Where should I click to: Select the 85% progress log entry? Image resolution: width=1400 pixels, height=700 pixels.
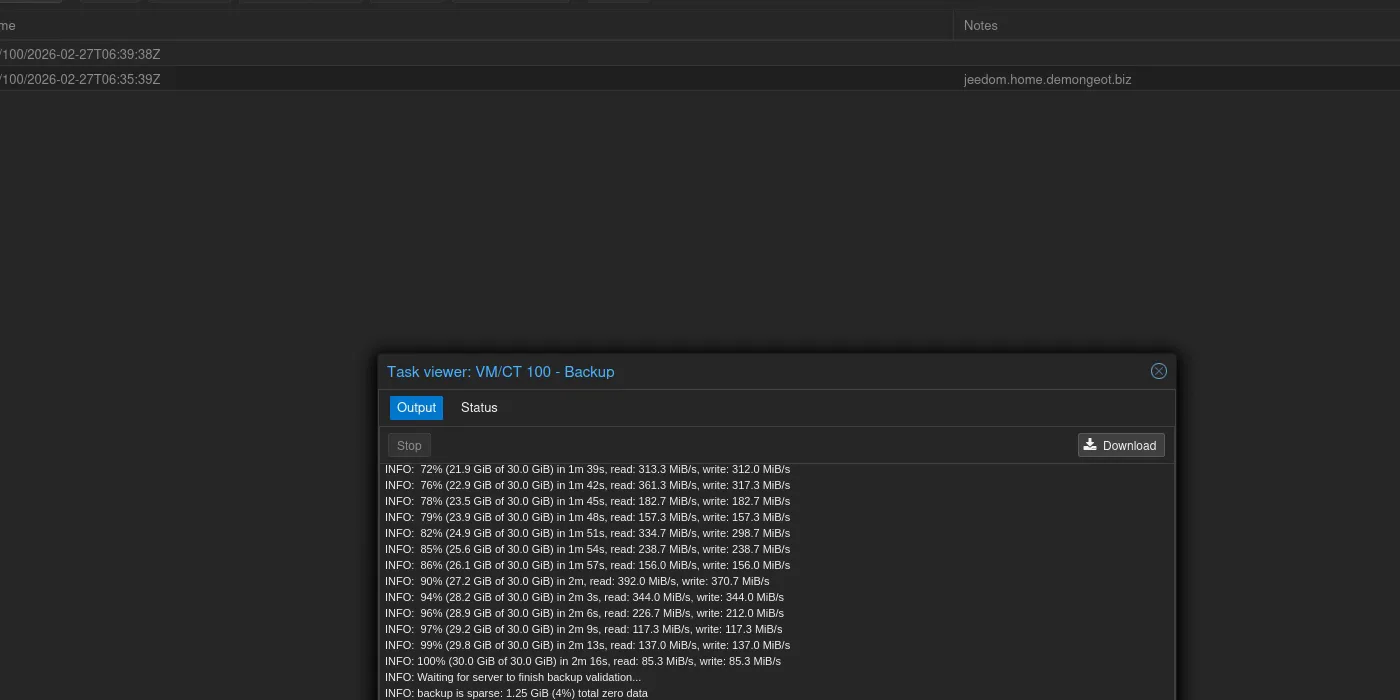click(x=587, y=549)
